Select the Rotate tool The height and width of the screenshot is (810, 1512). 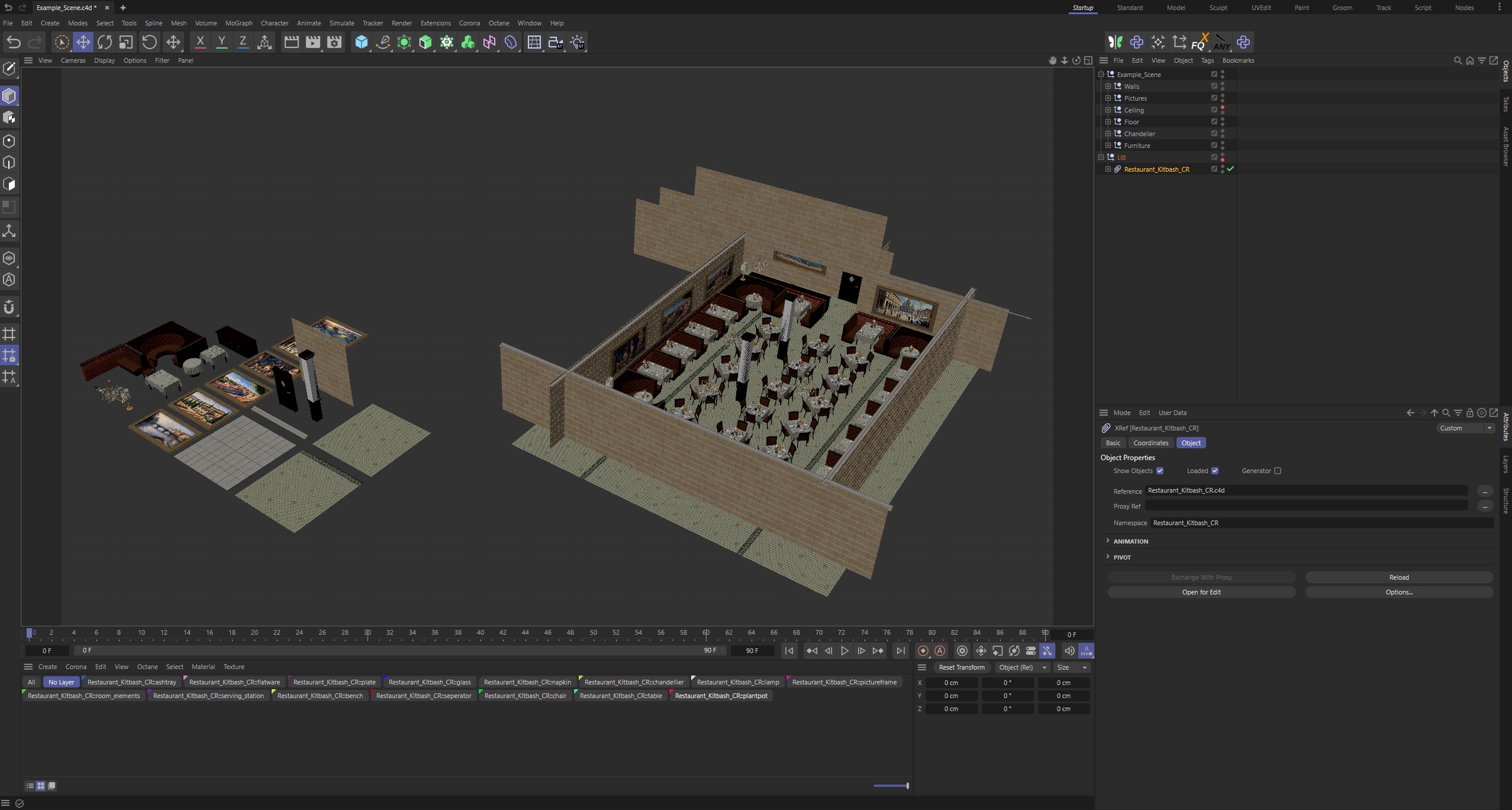tap(105, 42)
